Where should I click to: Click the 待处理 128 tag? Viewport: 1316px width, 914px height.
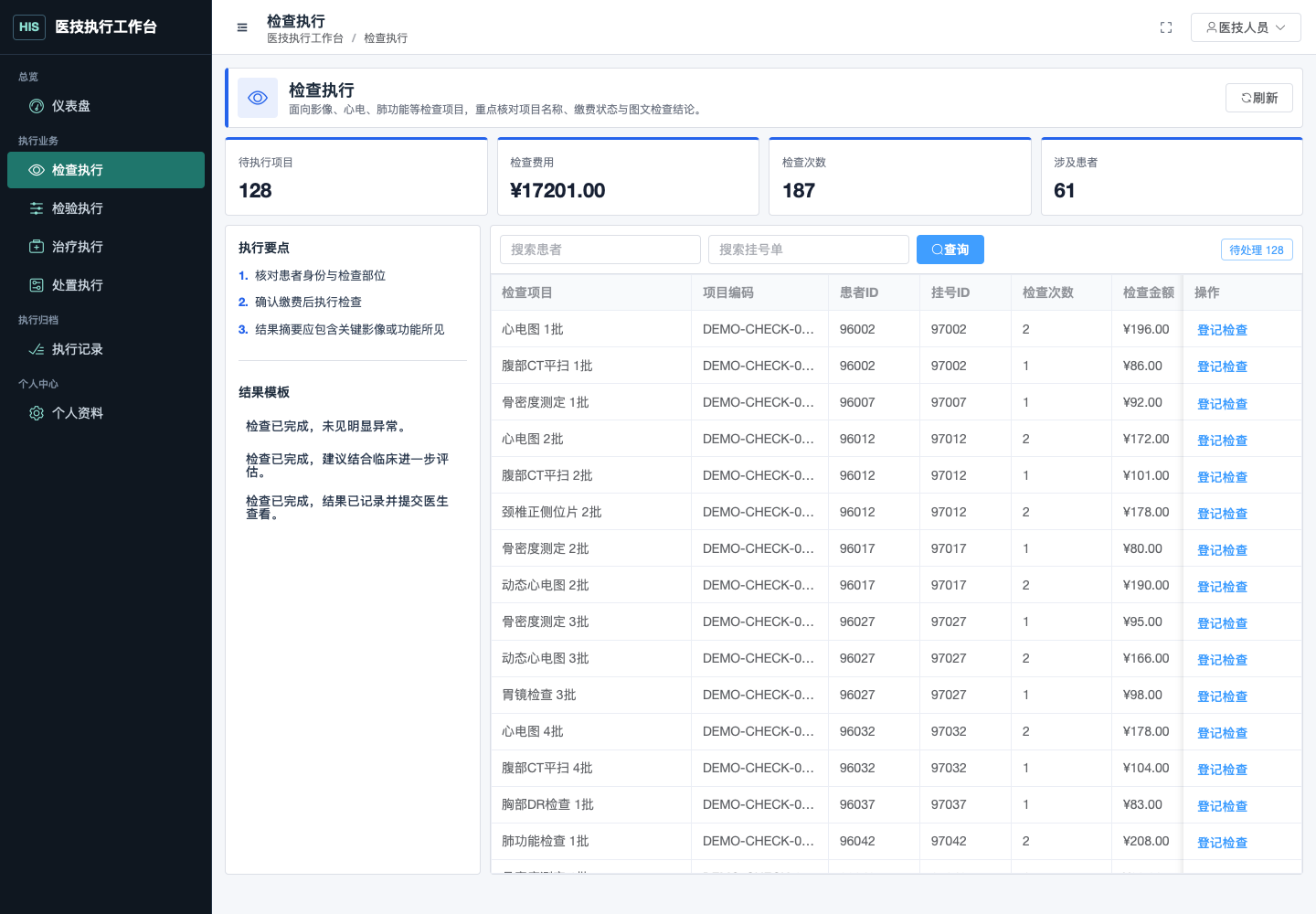pyautogui.click(x=1257, y=250)
